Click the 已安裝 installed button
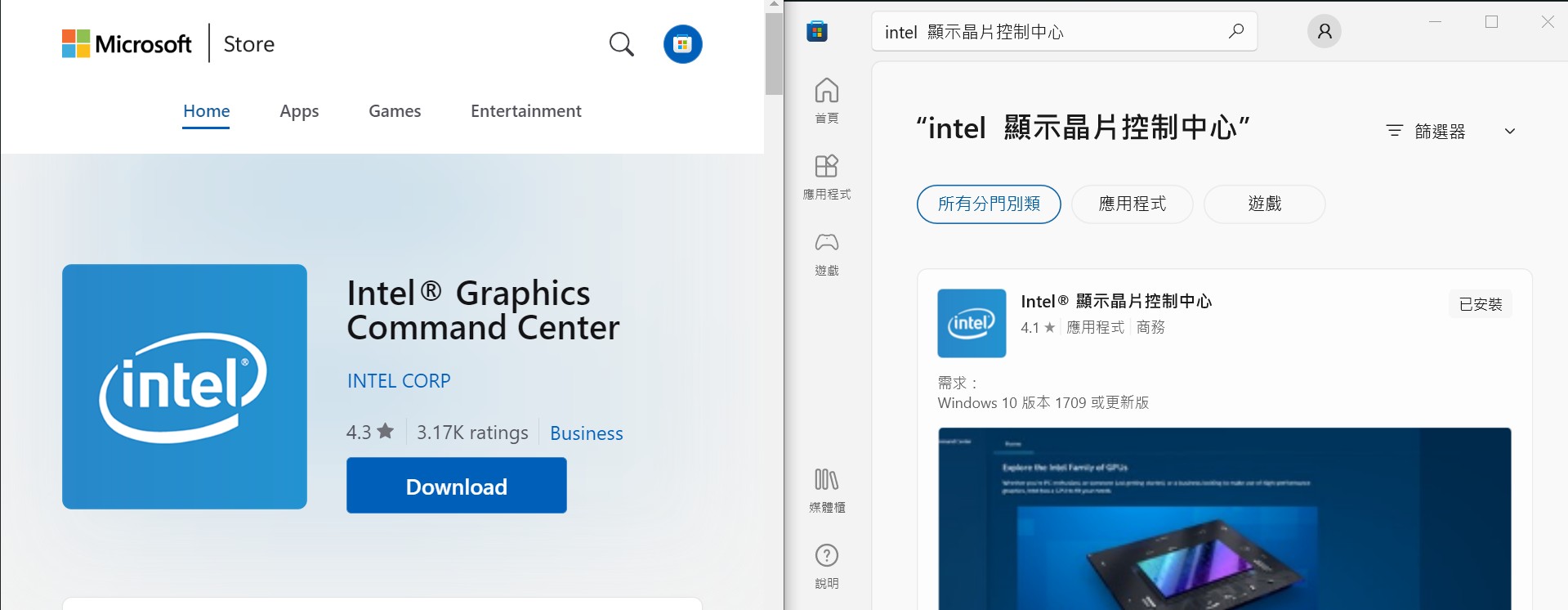1568x610 pixels. point(1481,304)
